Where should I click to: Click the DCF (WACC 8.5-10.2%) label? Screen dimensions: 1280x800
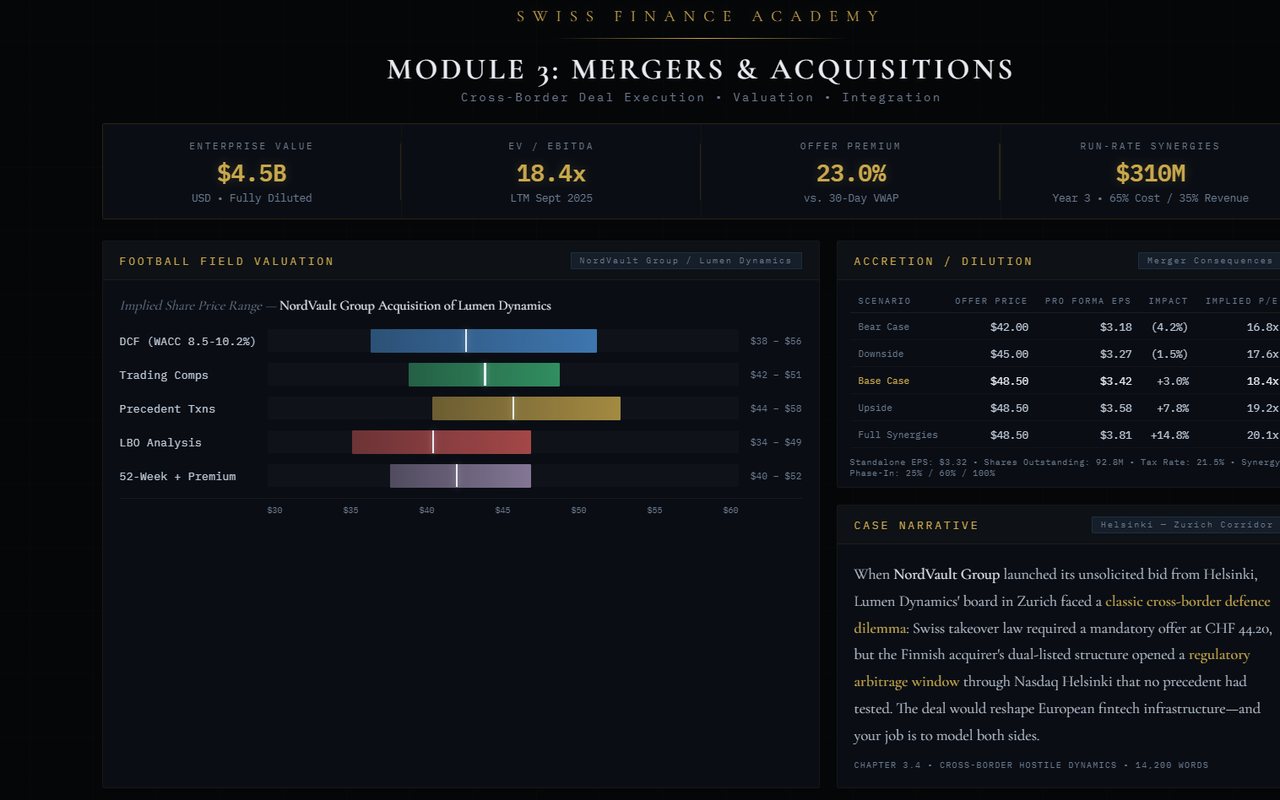click(187, 341)
